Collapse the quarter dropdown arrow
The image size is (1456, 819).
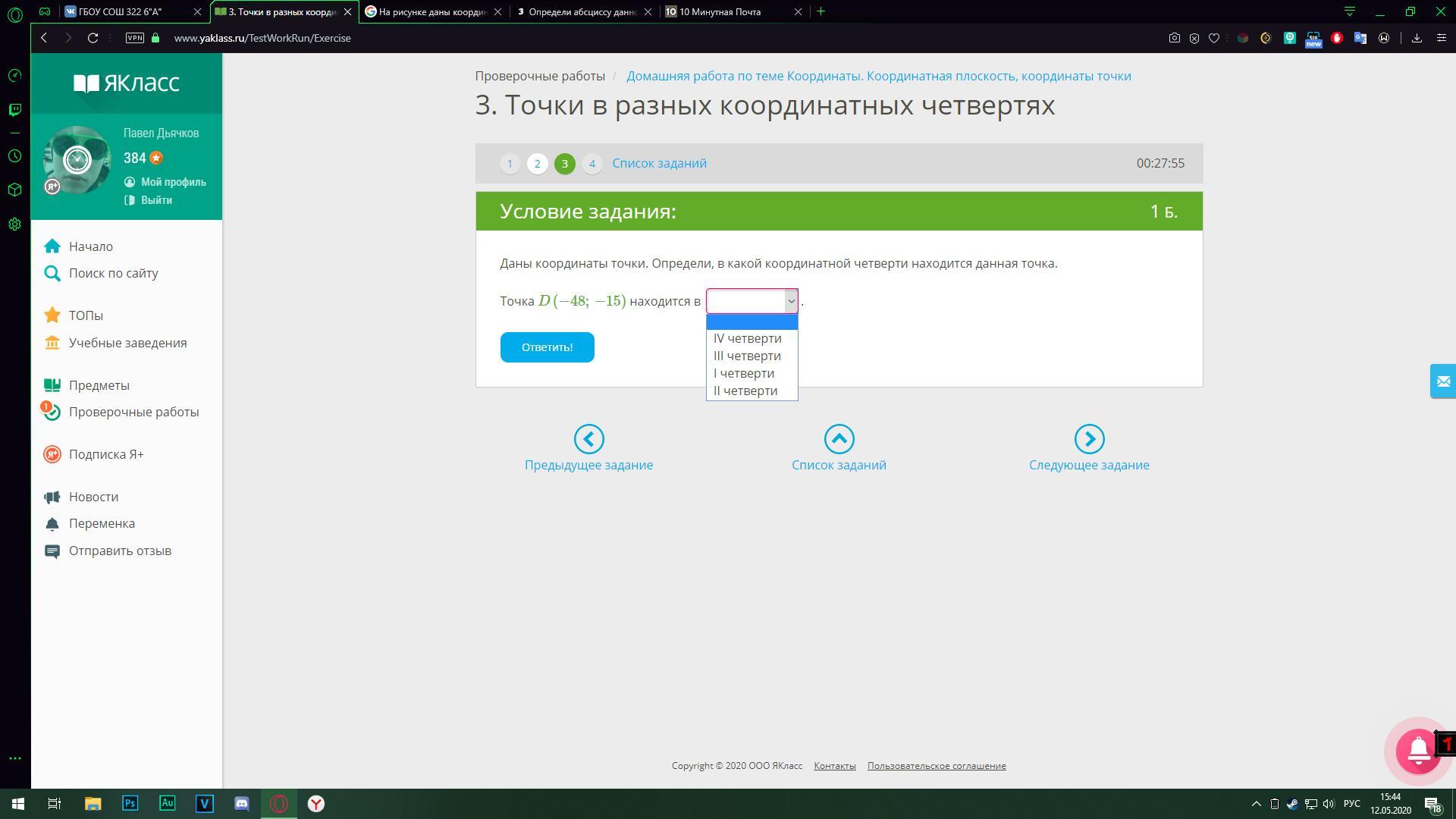pyautogui.click(x=791, y=302)
